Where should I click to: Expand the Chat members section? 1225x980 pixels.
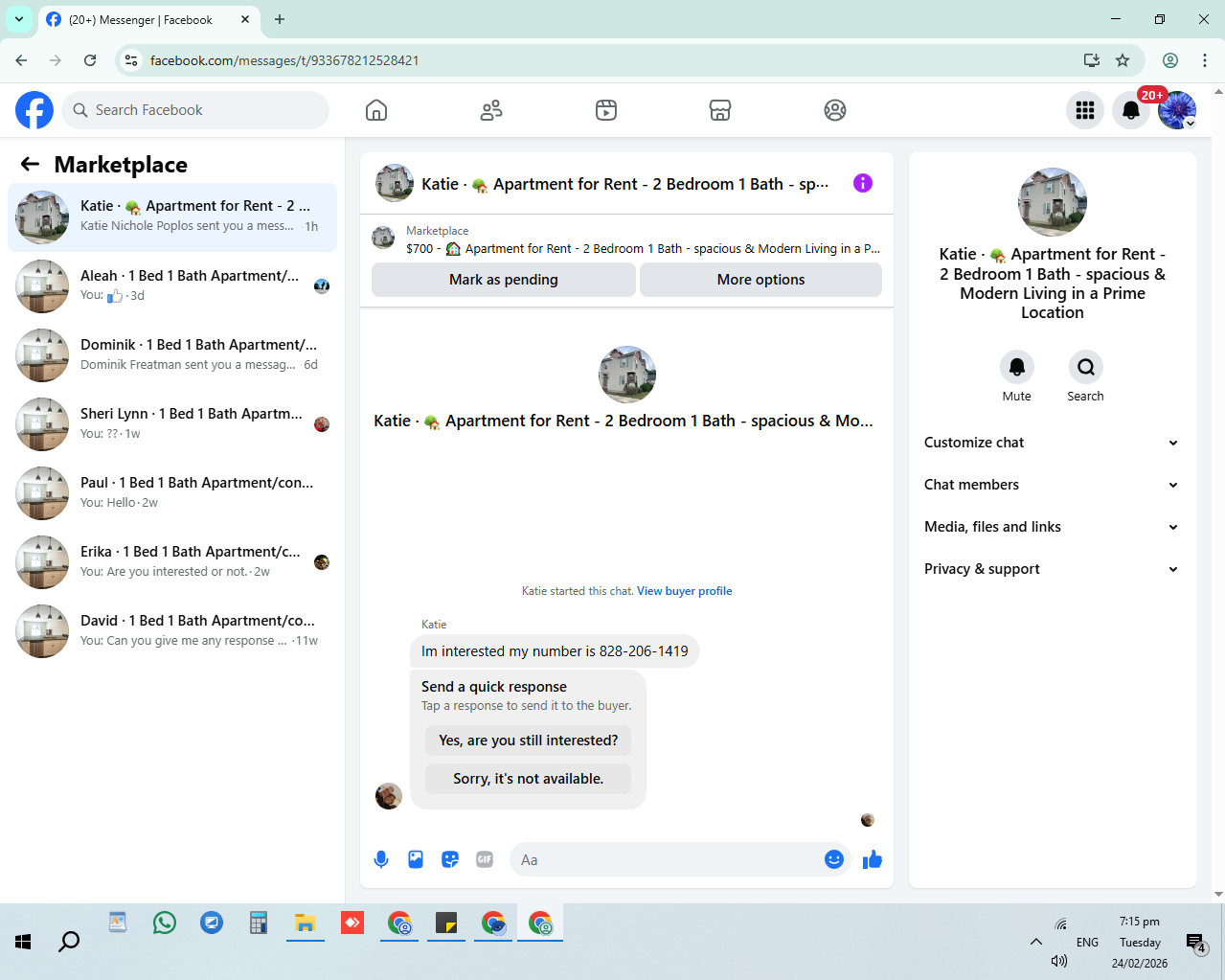(x=1052, y=485)
